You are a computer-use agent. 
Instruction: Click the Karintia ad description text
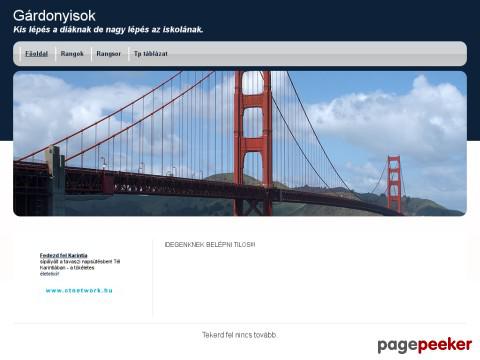pos(80,268)
